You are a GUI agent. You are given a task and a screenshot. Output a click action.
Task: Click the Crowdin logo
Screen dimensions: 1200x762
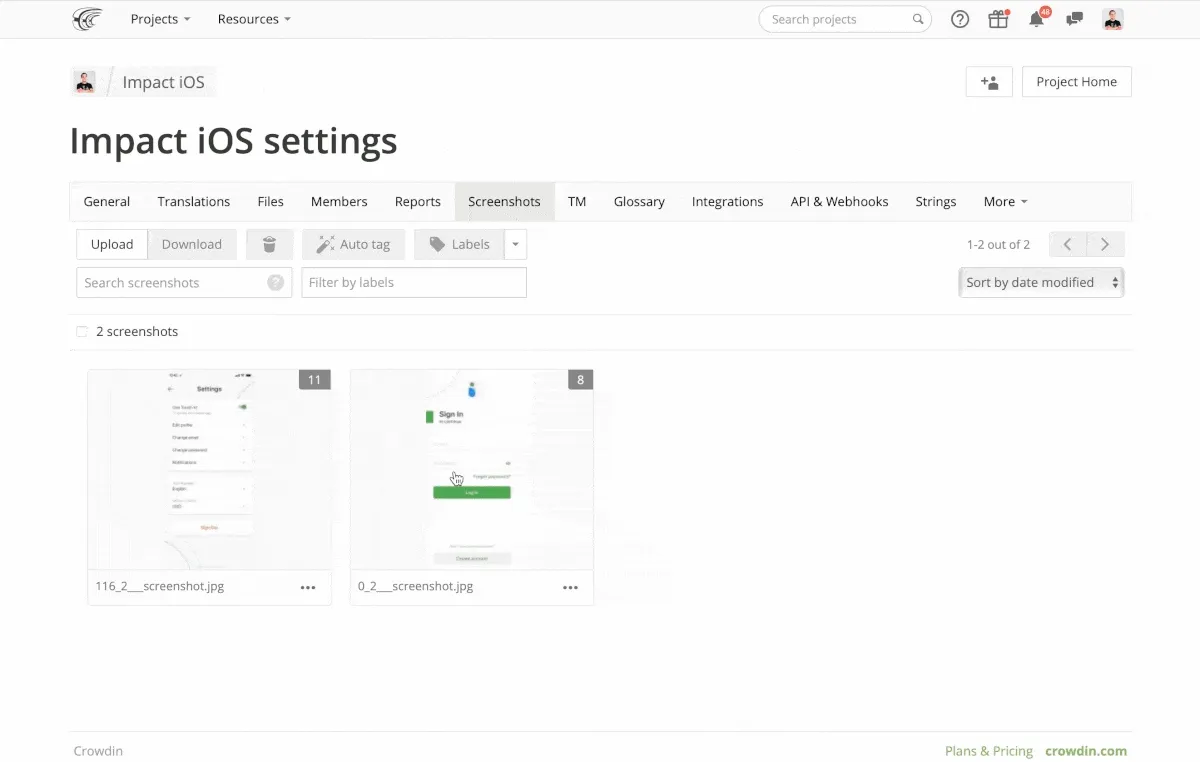[87, 19]
